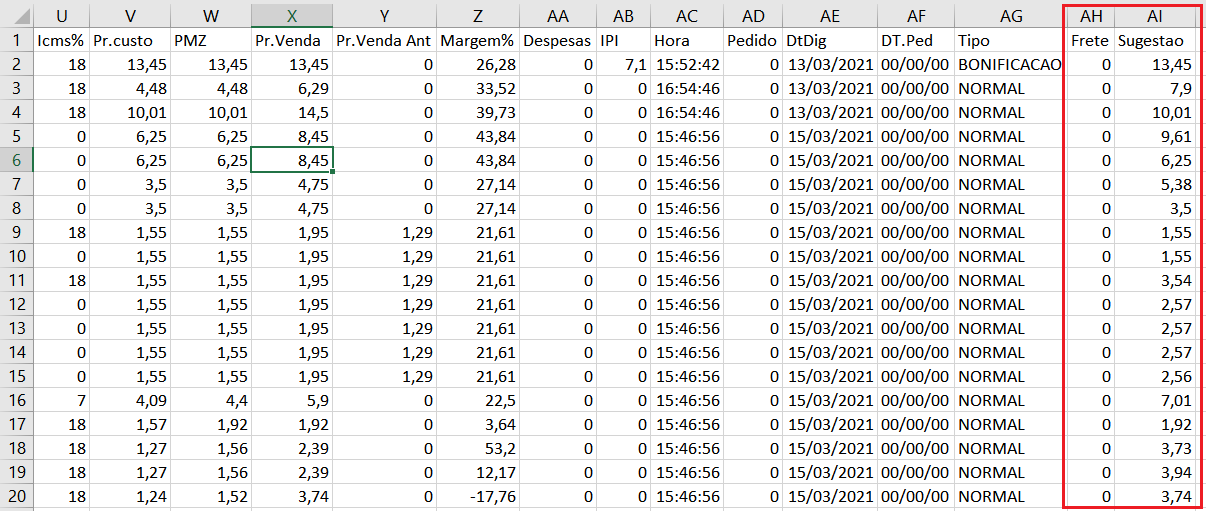Select column header AG
This screenshot has height=511, width=1206.
pos(1011,15)
